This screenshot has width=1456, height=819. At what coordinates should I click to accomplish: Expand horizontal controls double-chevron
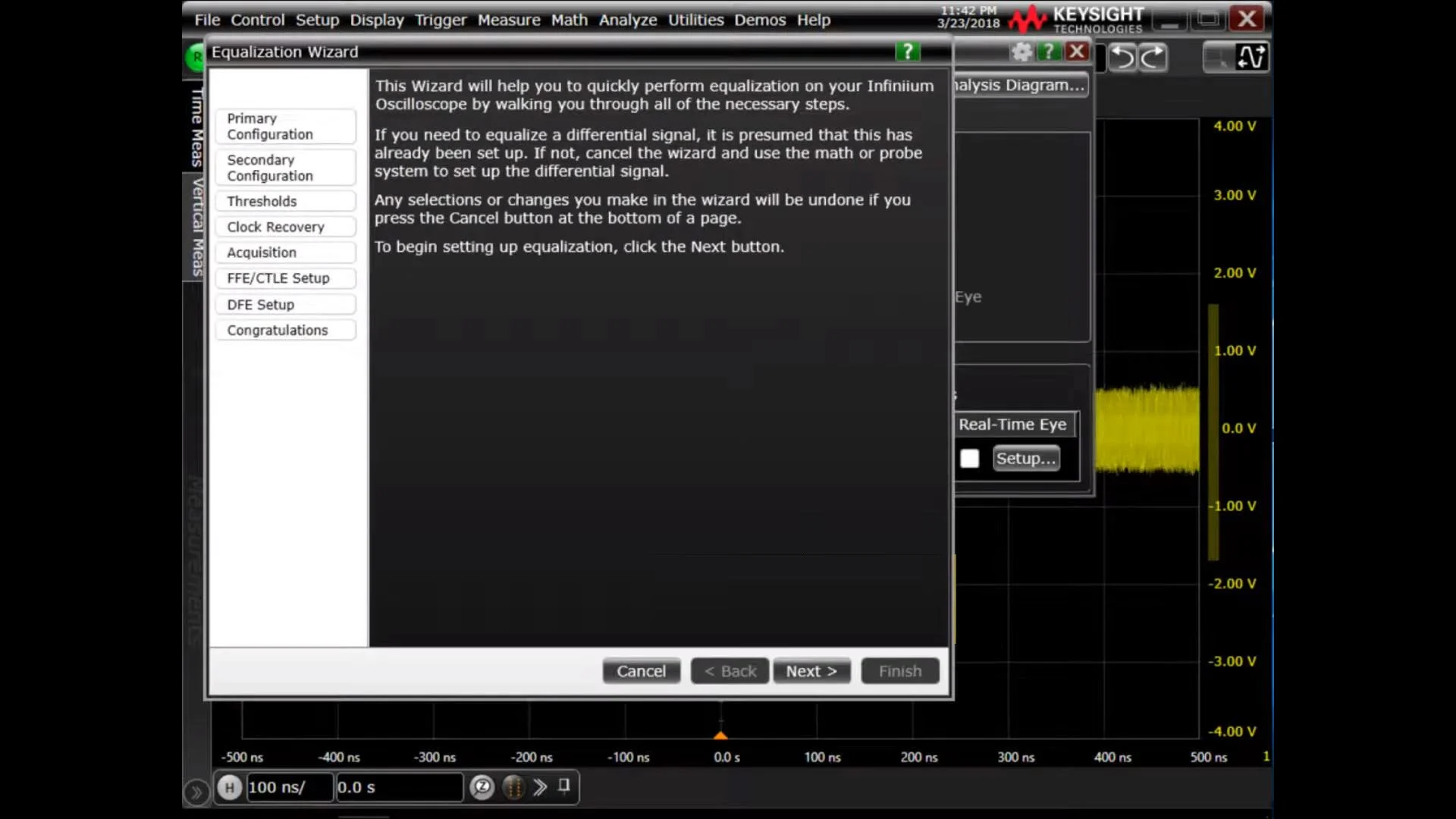[539, 787]
